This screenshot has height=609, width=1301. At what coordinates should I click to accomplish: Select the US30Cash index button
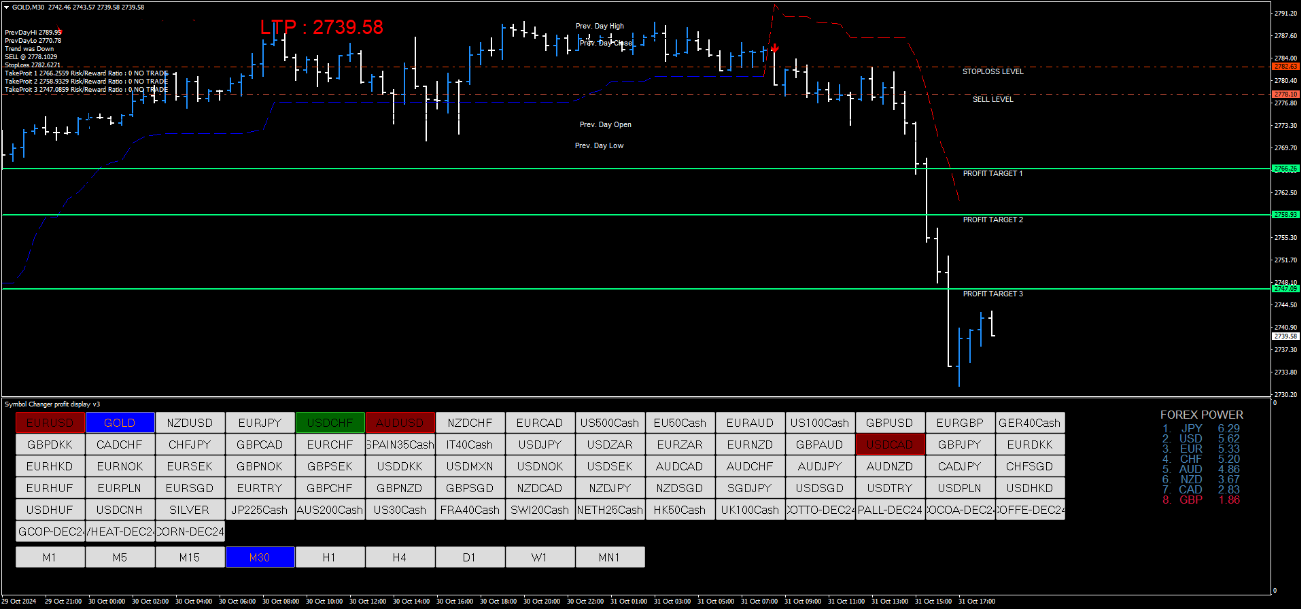click(400, 510)
